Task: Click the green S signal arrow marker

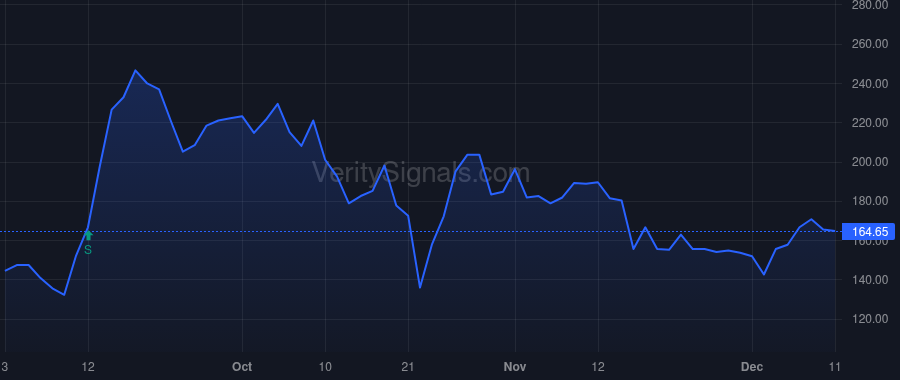Action: [88, 235]
